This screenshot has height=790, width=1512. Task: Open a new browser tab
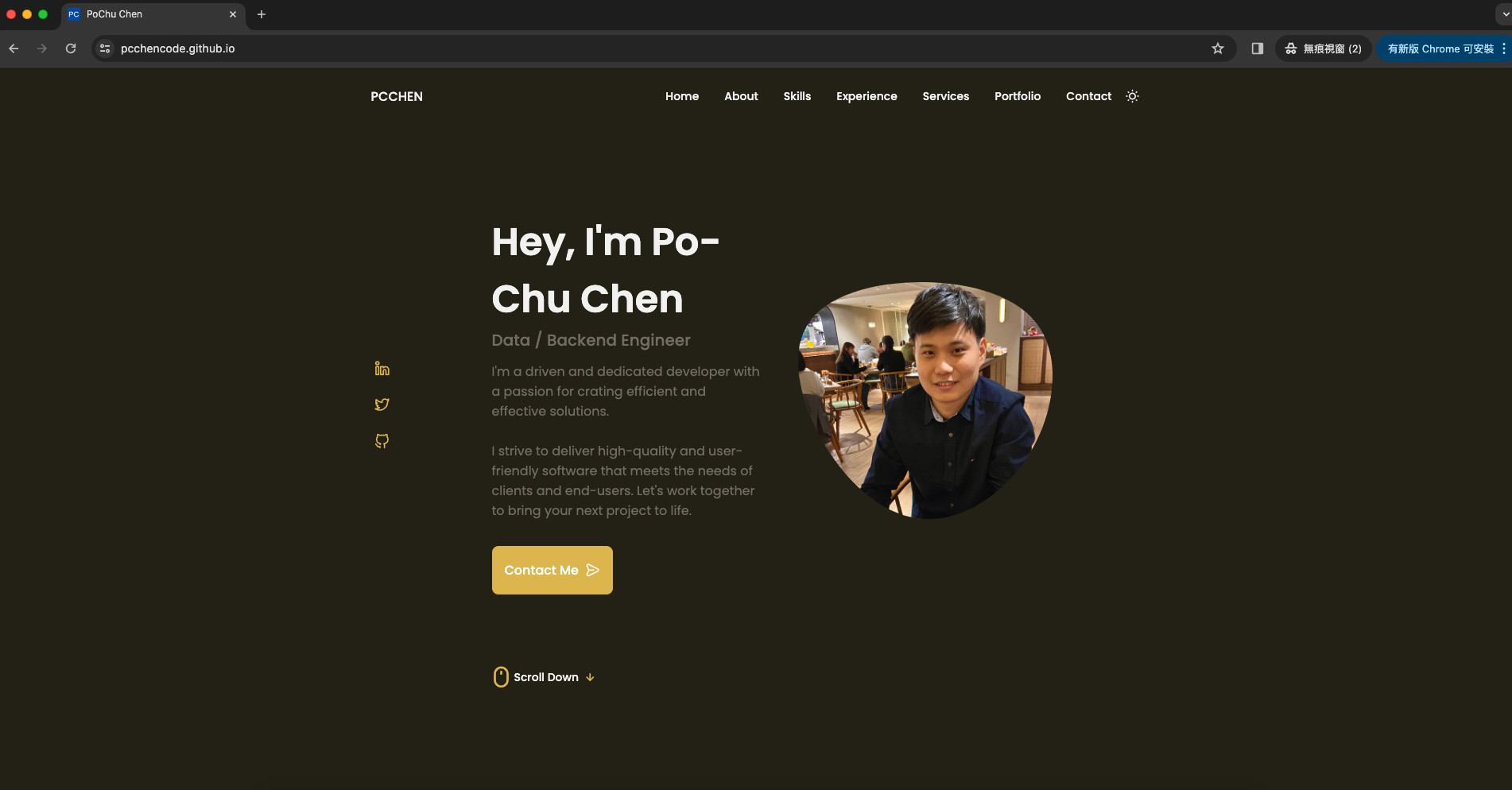tap(262, 14)
